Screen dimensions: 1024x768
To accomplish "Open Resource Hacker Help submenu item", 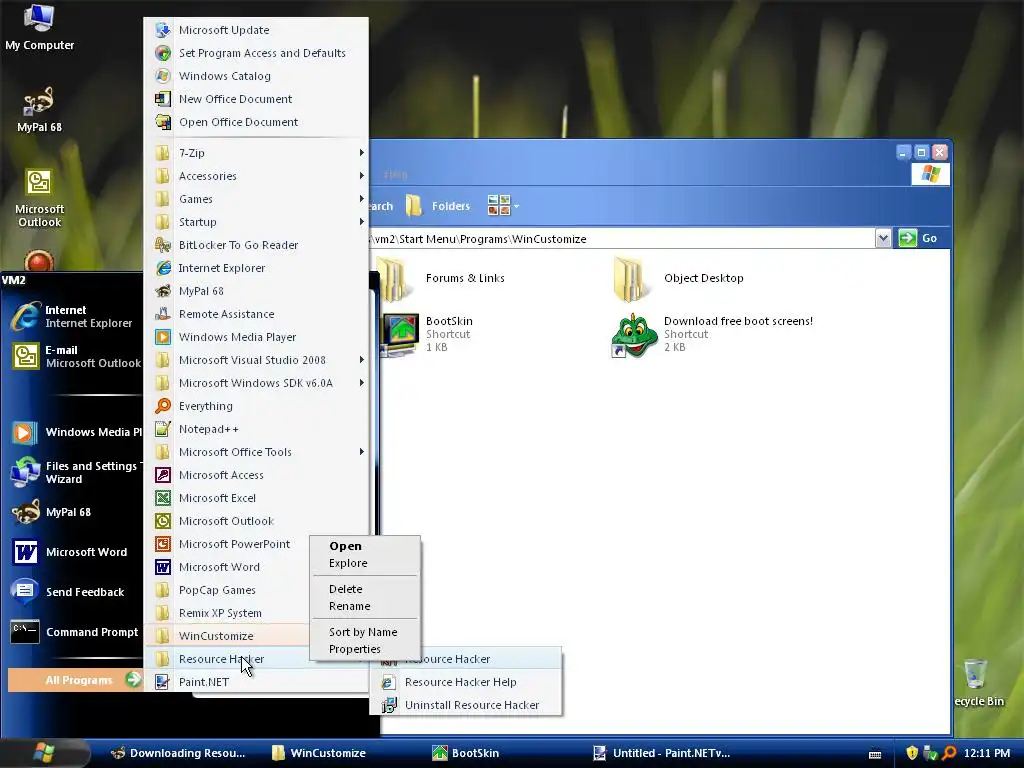I will 466,682.
